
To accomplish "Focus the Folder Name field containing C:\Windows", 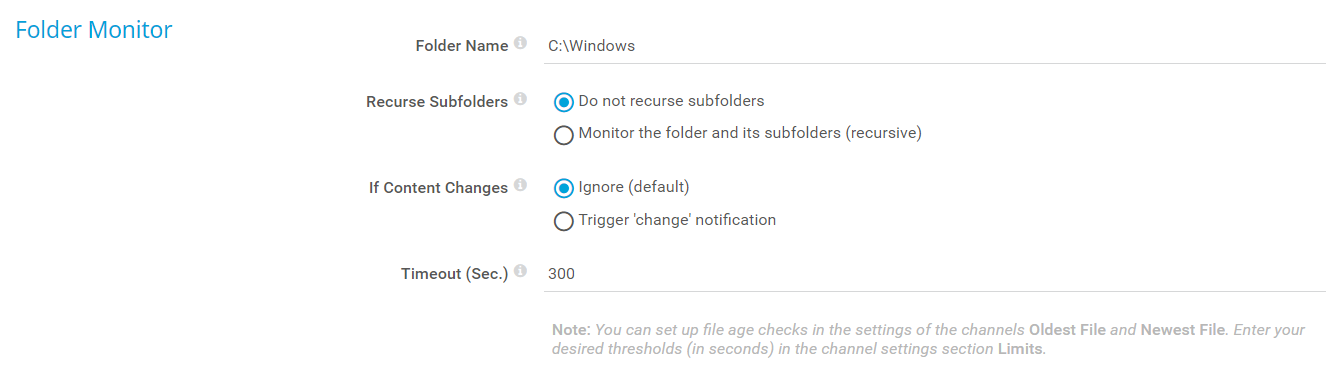I will click(x=935, y=46).
